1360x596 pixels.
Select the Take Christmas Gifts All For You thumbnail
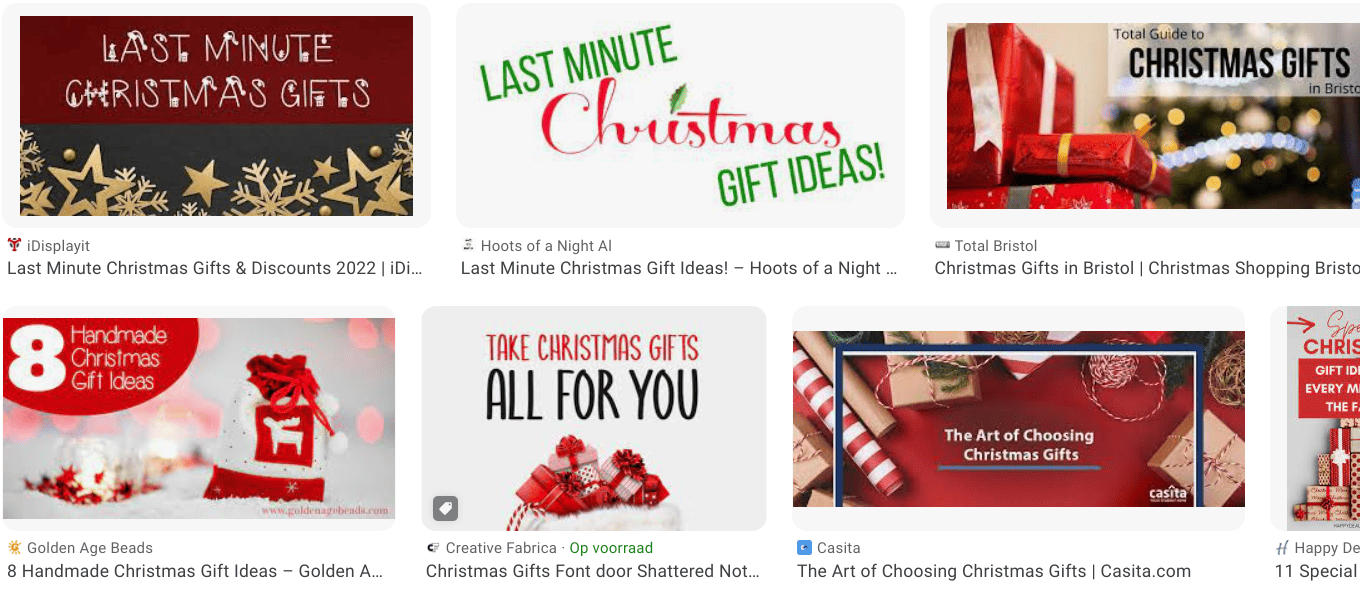pos(594,419)
